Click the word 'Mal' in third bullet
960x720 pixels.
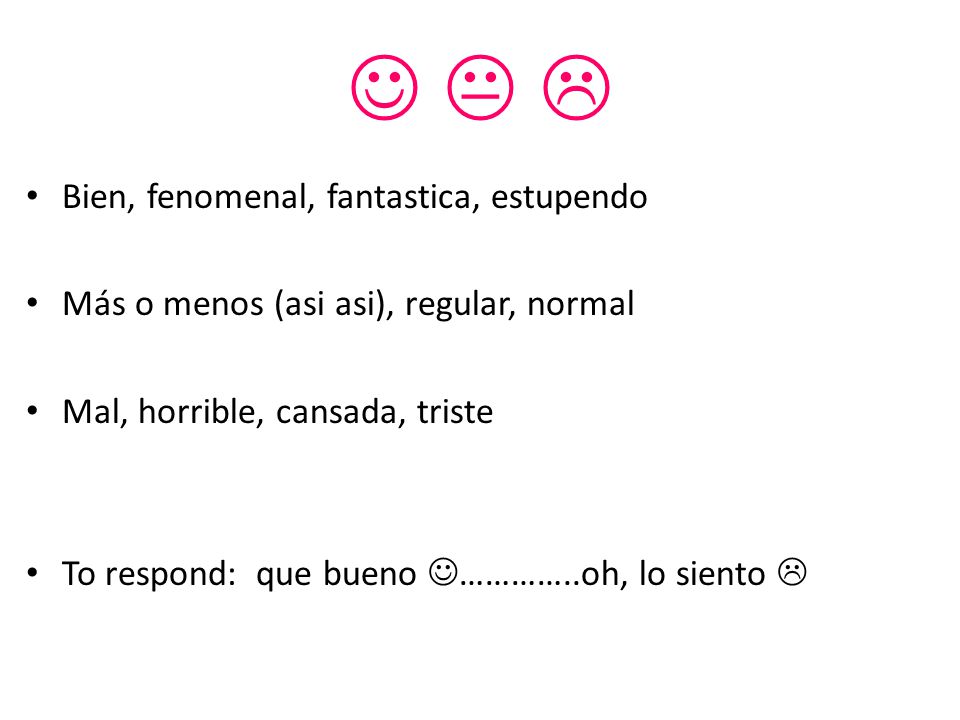91,411
